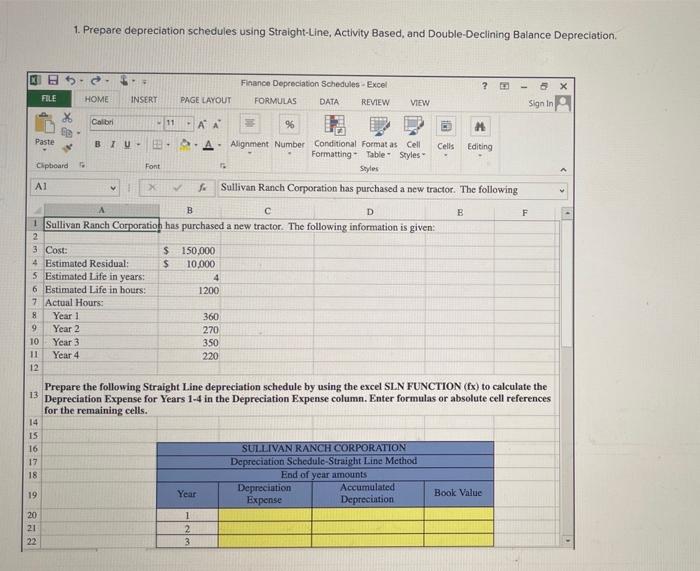Apply the Fill Color bucket

point(185,145)
